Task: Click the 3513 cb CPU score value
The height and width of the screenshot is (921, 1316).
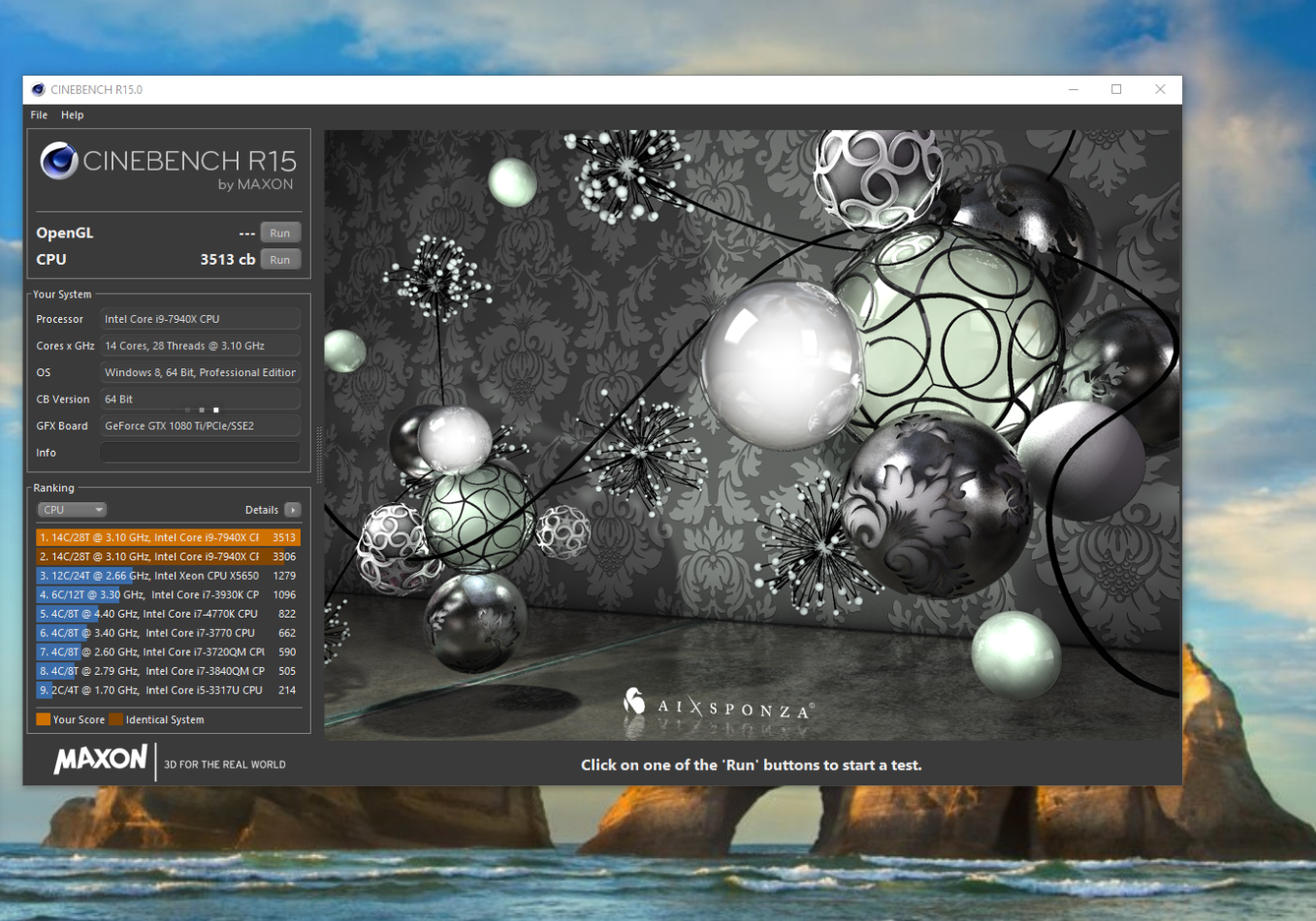Action: 227,260
